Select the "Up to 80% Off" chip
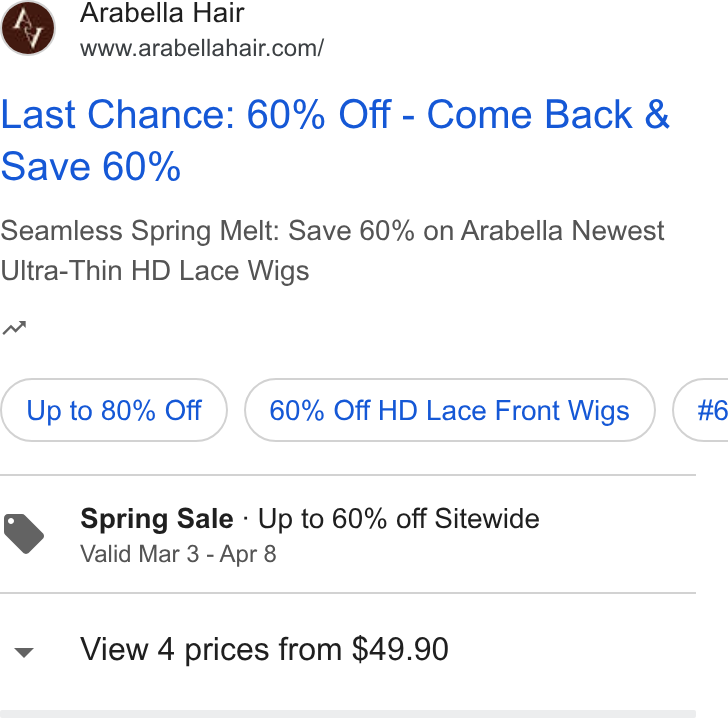This screenshot has width=728, height=718. point(114,410)
